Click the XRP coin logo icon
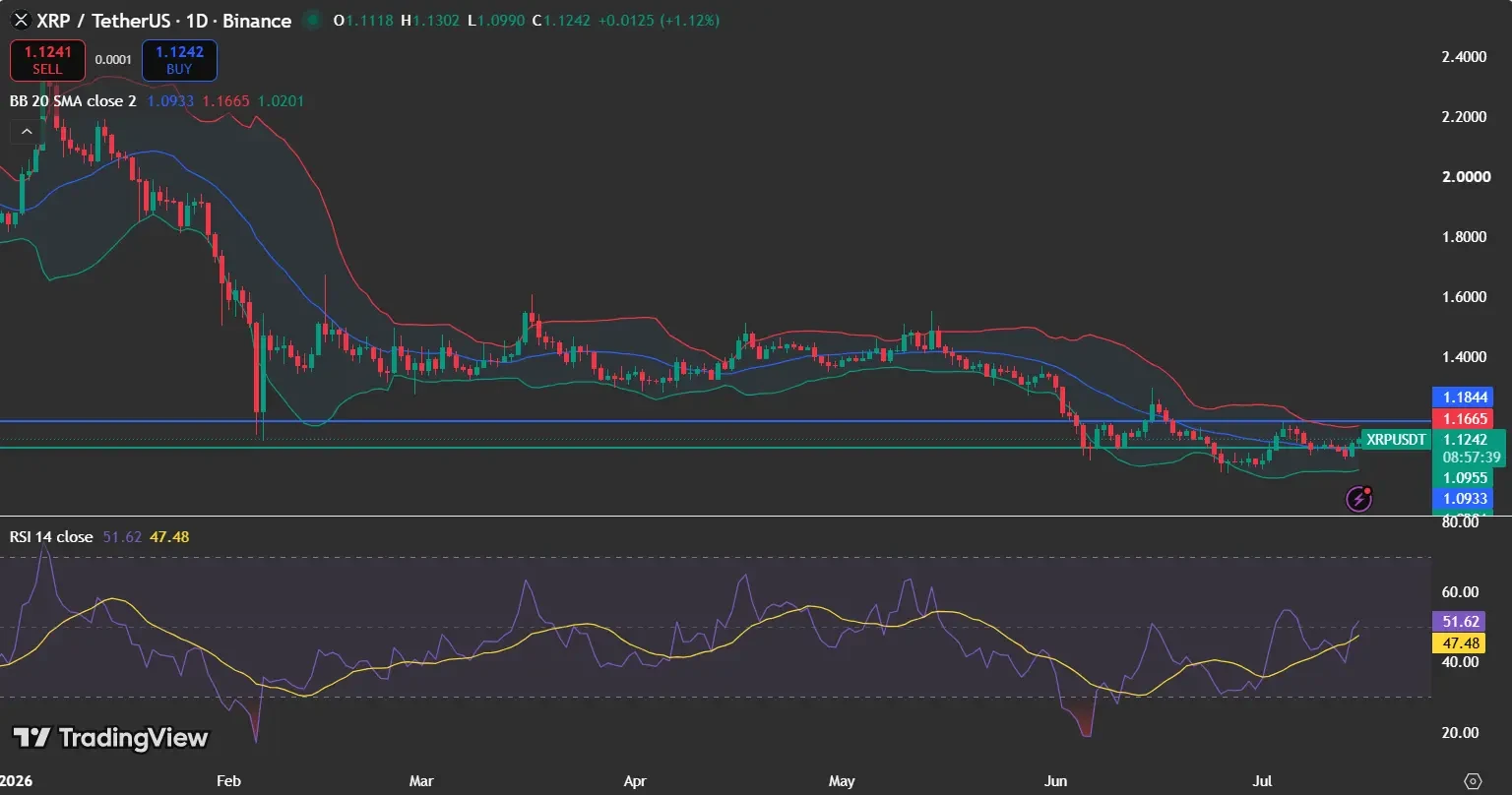 point(21,20)
